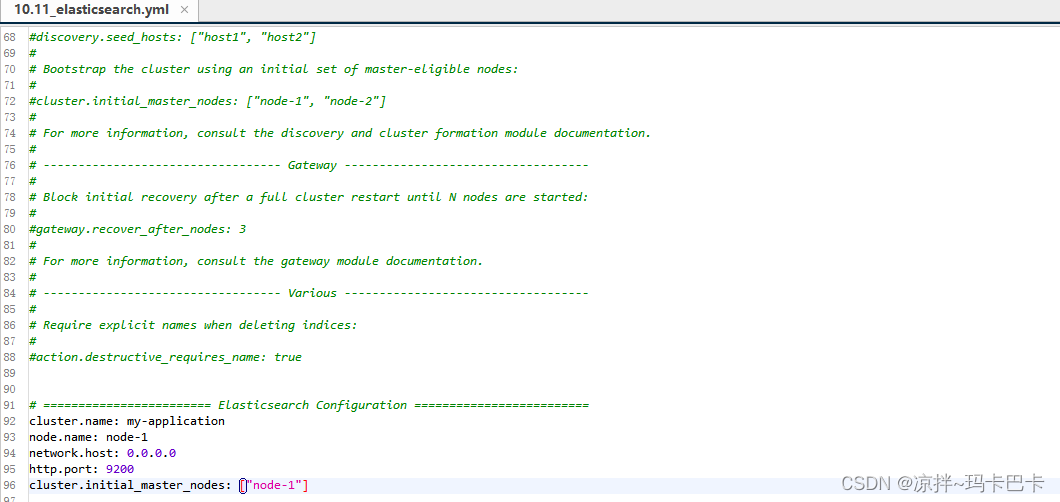The width and height of the screenshot is (1060, 502).
Task: Click the node.name: node-1 line
Action: coord(88,437)
